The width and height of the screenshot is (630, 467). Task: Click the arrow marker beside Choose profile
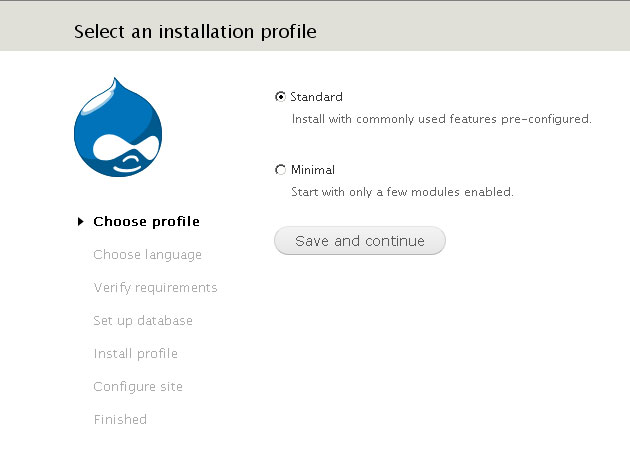[80, 222]
